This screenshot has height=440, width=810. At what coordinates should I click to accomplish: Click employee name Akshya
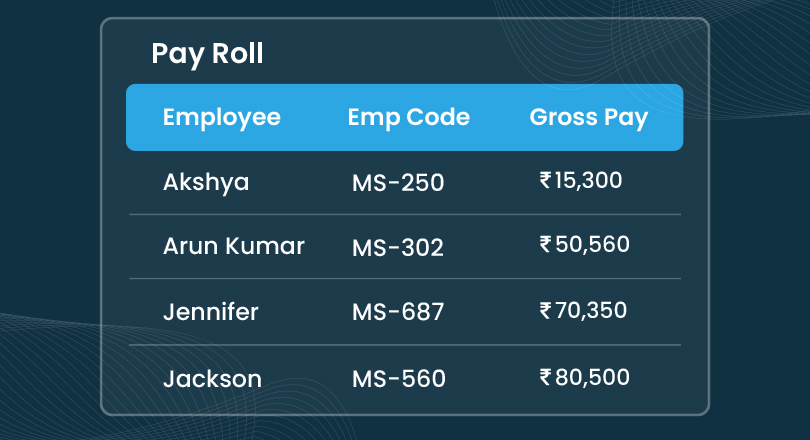point(206,182)
